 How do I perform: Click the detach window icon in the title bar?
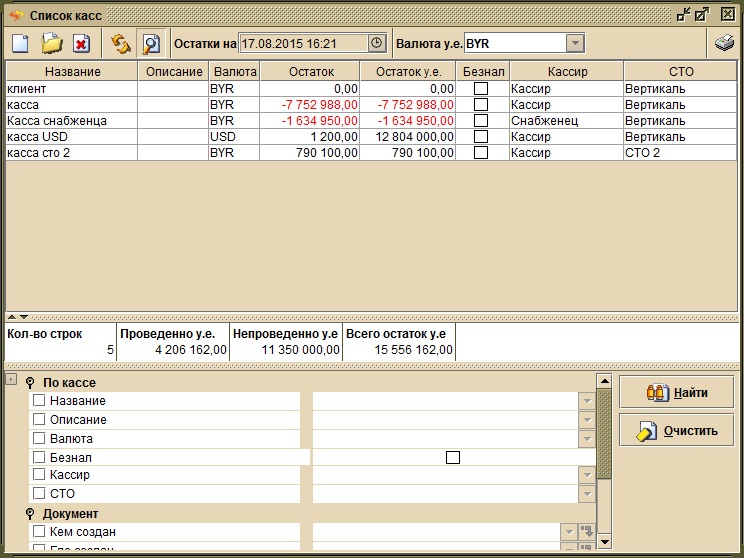tap(683, 15)
